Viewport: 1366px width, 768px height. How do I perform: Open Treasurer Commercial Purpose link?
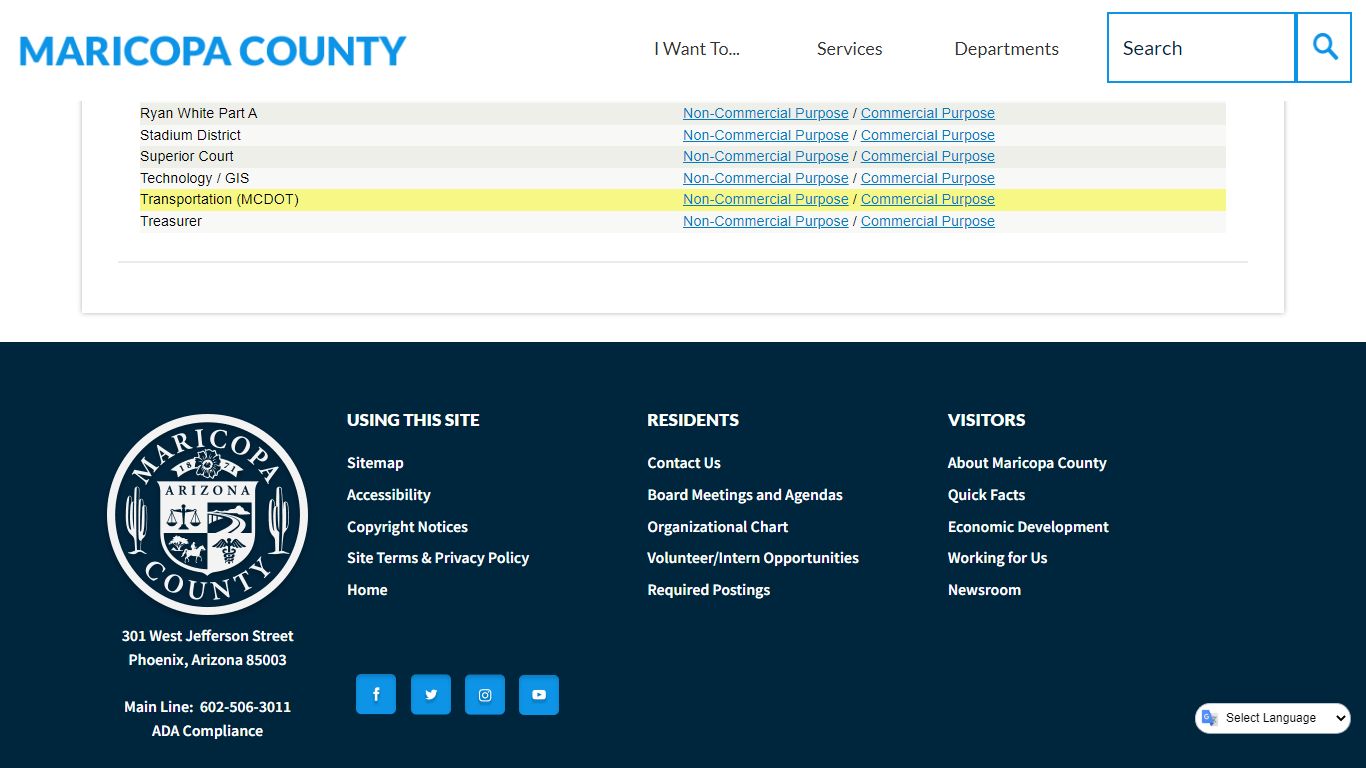coord(928,221)
